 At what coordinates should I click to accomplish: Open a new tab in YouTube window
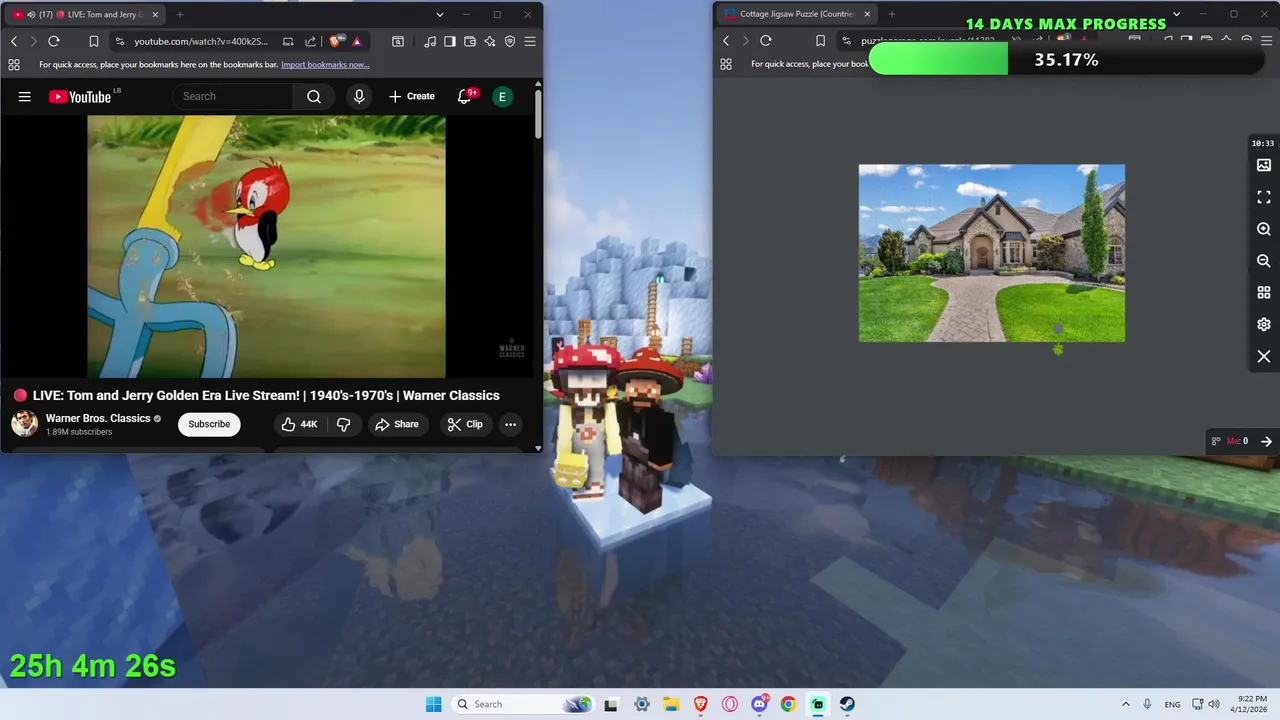point(180,14)
